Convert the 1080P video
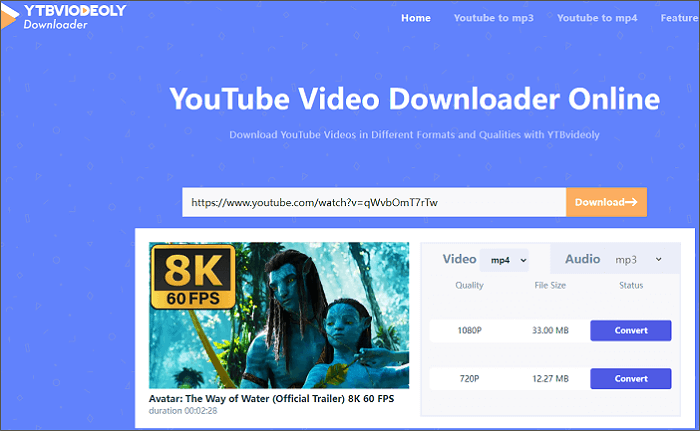 pos(630,331)
